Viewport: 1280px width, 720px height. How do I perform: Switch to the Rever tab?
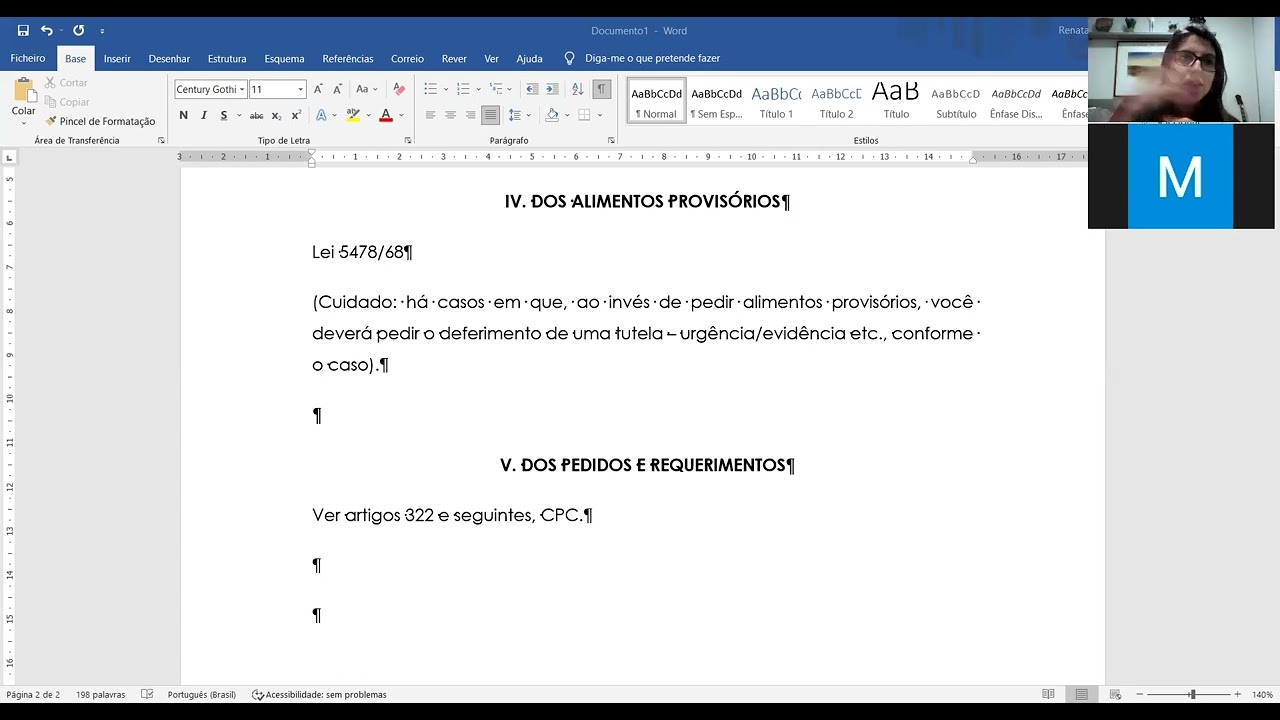click(x=454, y=58)
